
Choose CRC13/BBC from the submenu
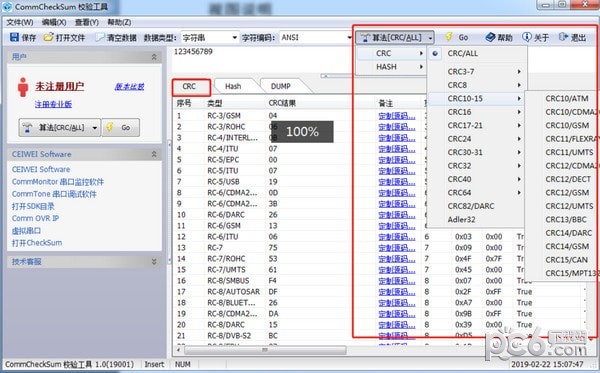566,220
